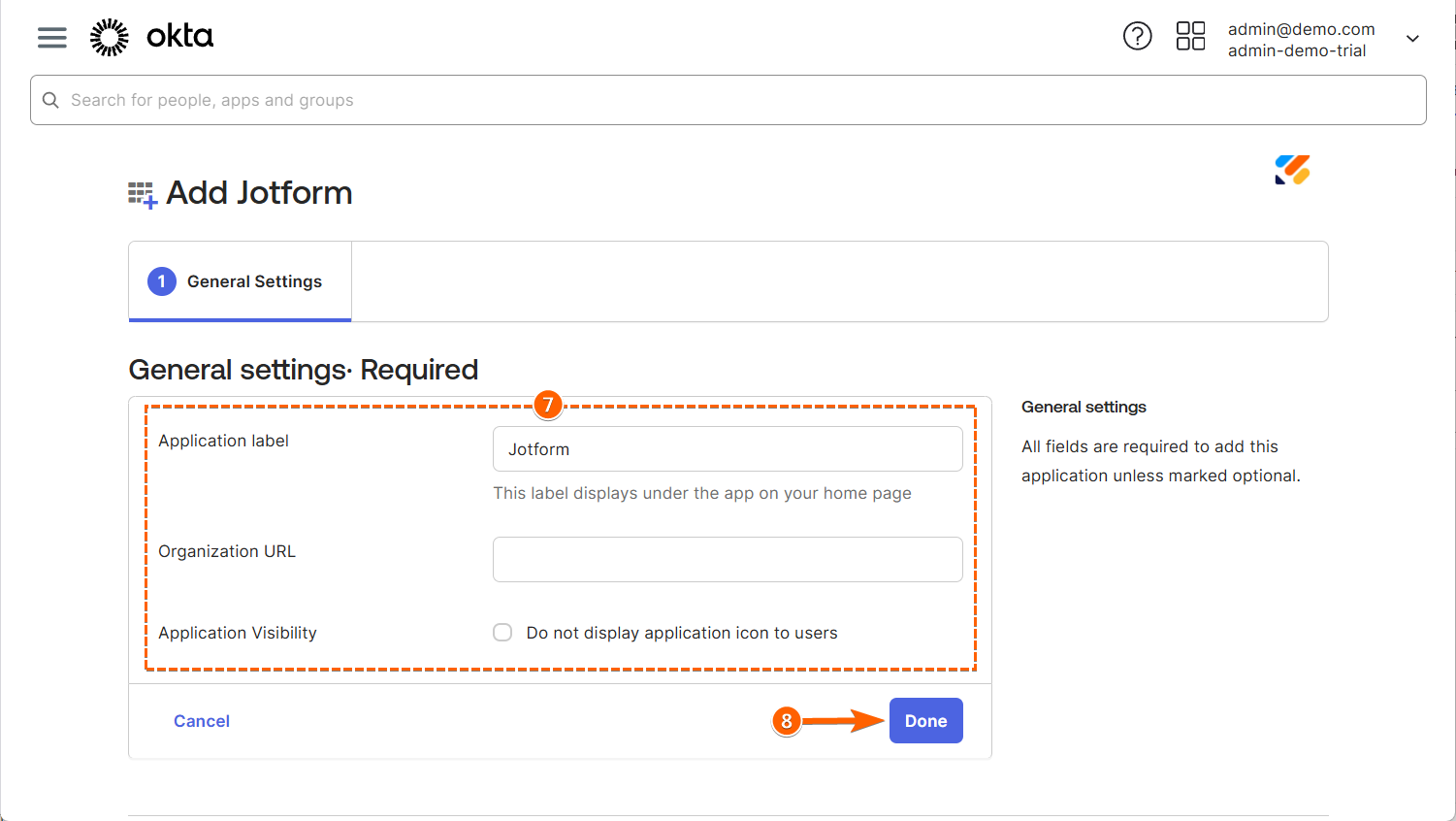Viewport: 1456px width, 821px height.
Task: Click the Add application grid icon
Action: (142, 194)
